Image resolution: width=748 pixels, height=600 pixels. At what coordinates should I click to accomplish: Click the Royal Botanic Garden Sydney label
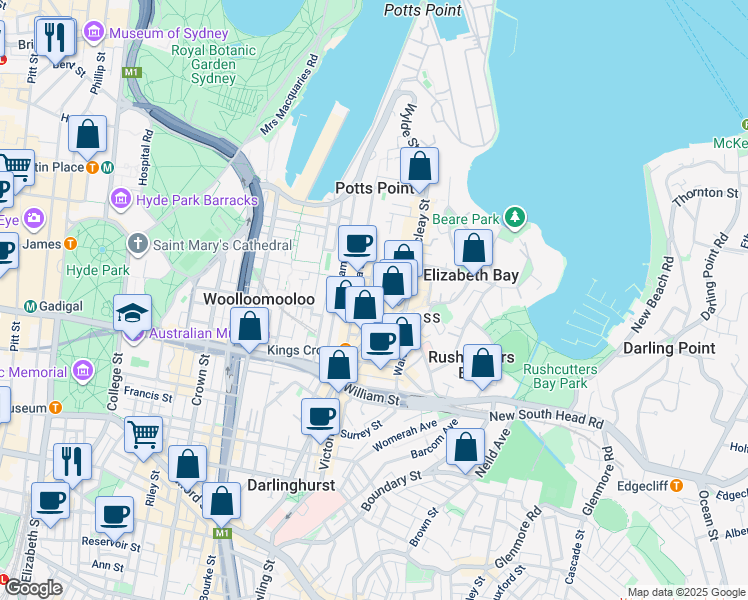coord(213,64)
